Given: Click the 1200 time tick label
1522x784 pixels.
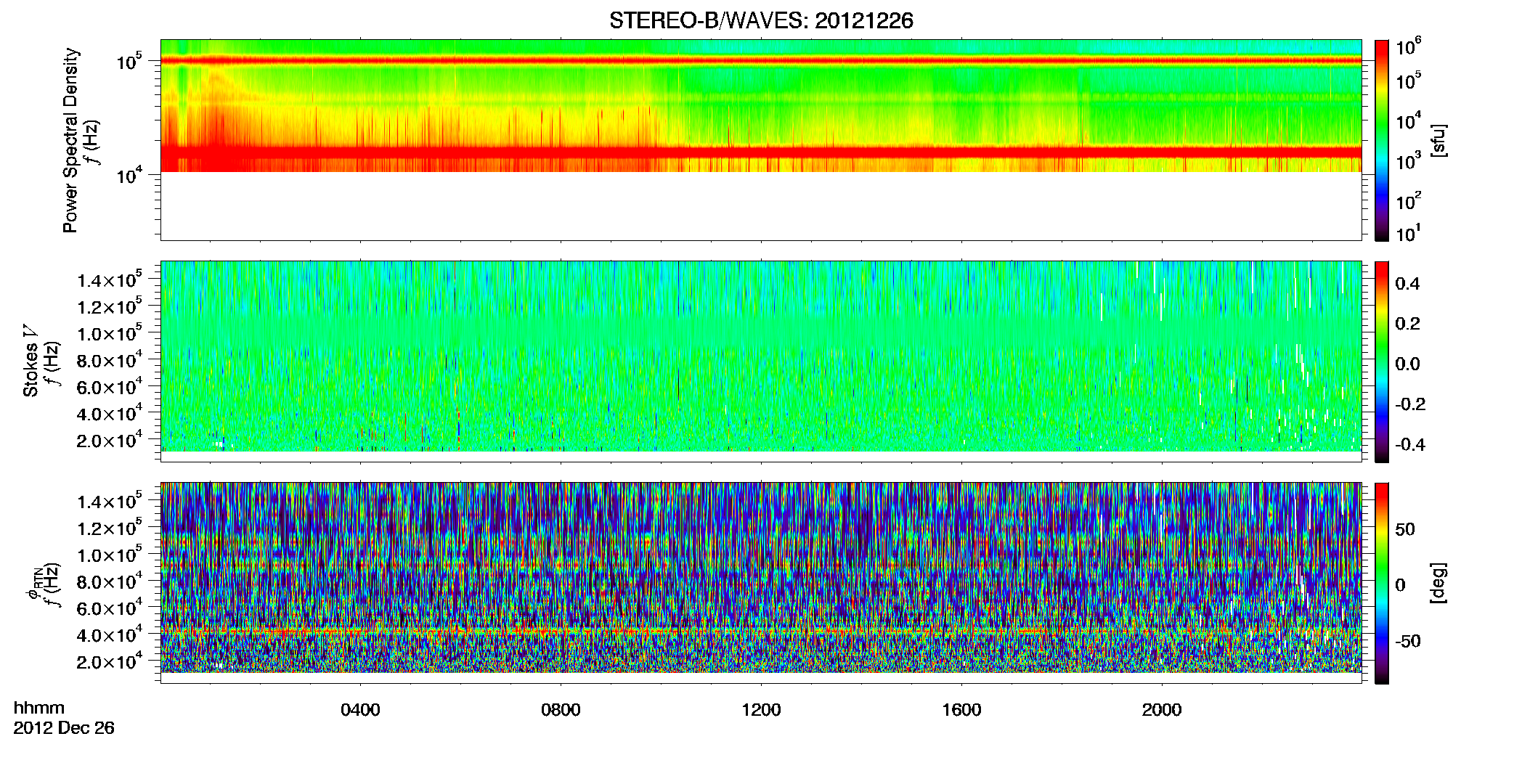Looking at the screenshot, I should [761, 710].
